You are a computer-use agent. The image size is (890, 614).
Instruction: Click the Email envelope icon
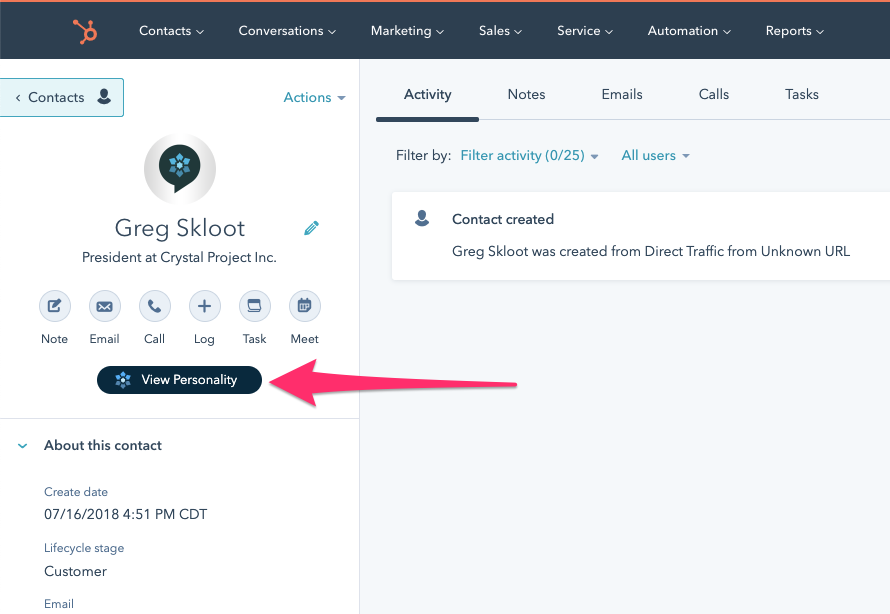pos(104,306)
